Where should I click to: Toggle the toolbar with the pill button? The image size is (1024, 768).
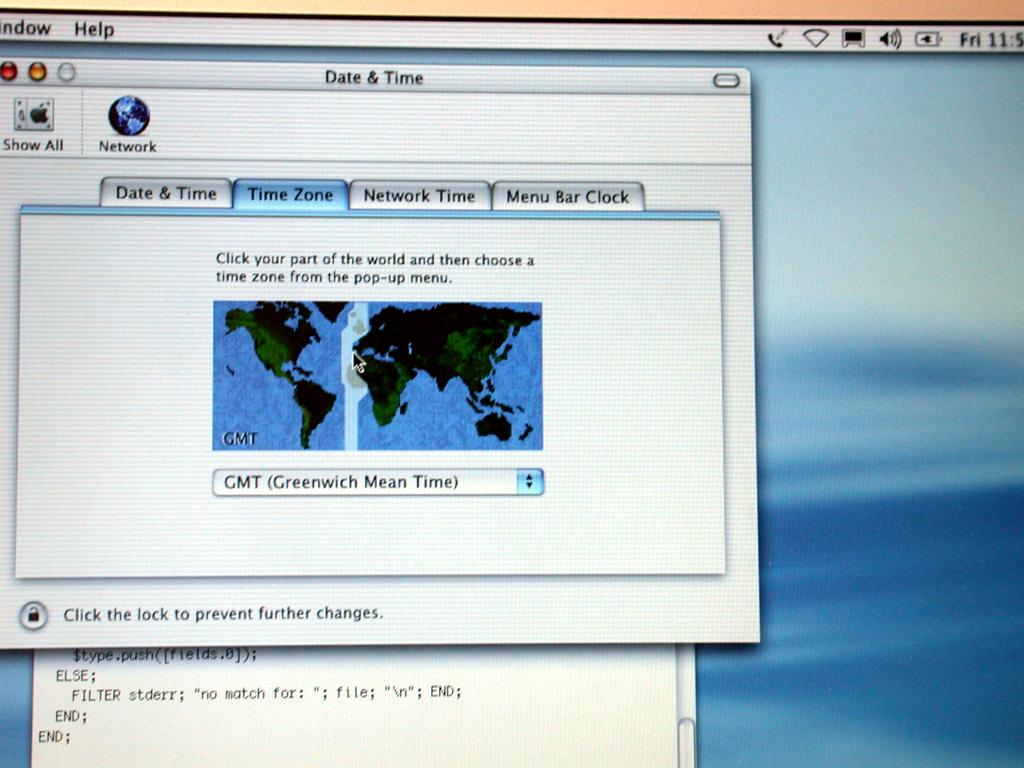coord(726,80)
